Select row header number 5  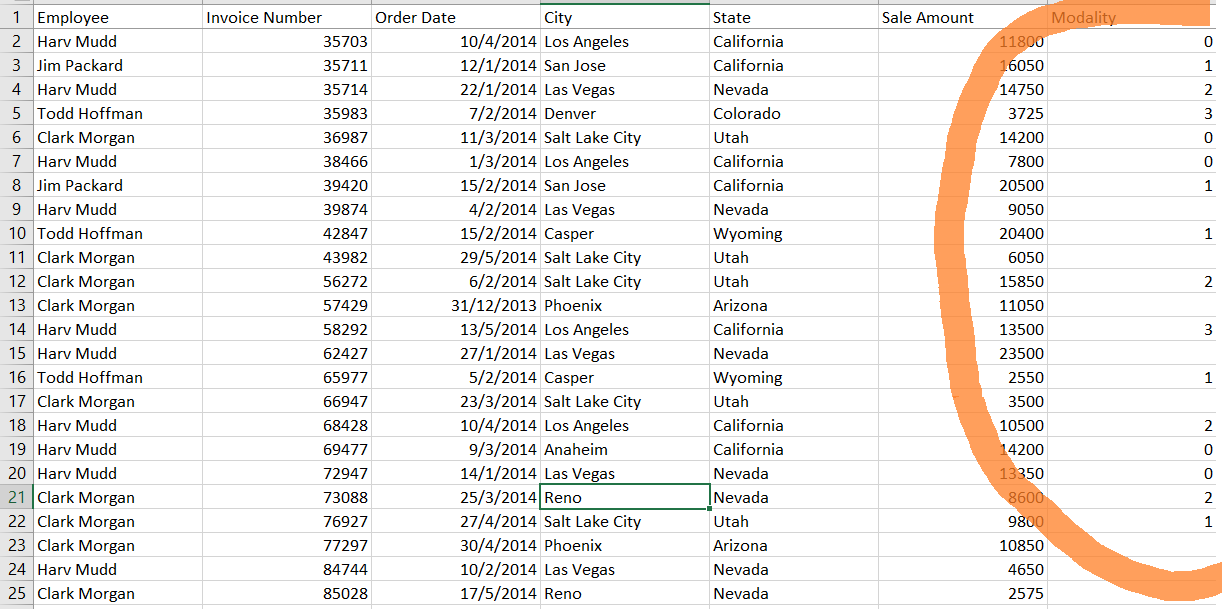(x=16, y=113)
